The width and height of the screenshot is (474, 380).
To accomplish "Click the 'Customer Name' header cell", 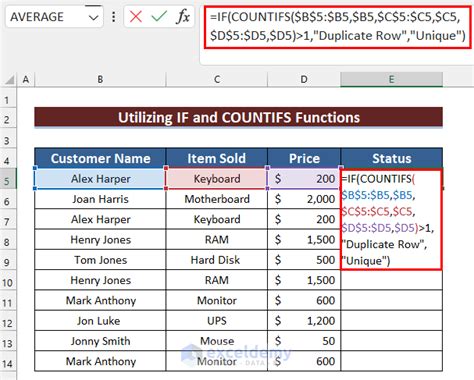I will (x=100, y=158).
